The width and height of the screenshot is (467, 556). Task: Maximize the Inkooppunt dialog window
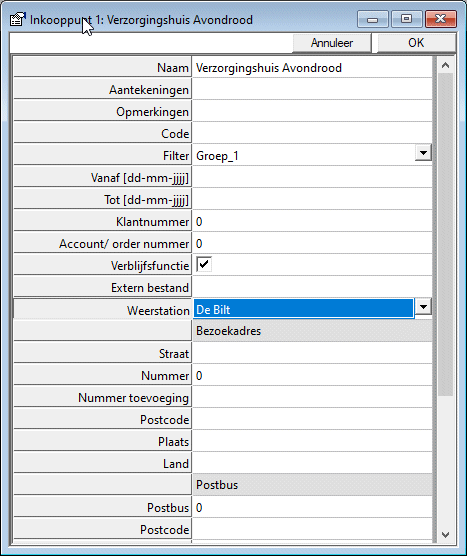point(406,19)
